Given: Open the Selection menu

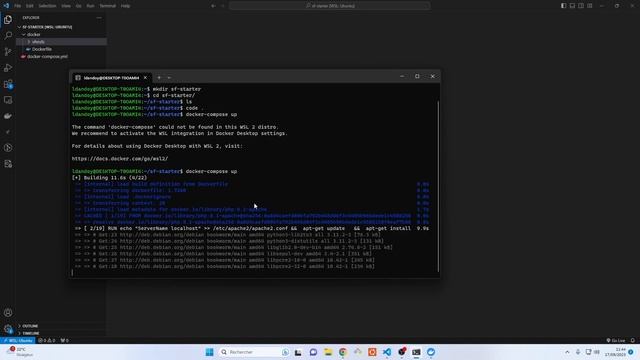Looking at the screenshot, I should (x=47, y=6).
